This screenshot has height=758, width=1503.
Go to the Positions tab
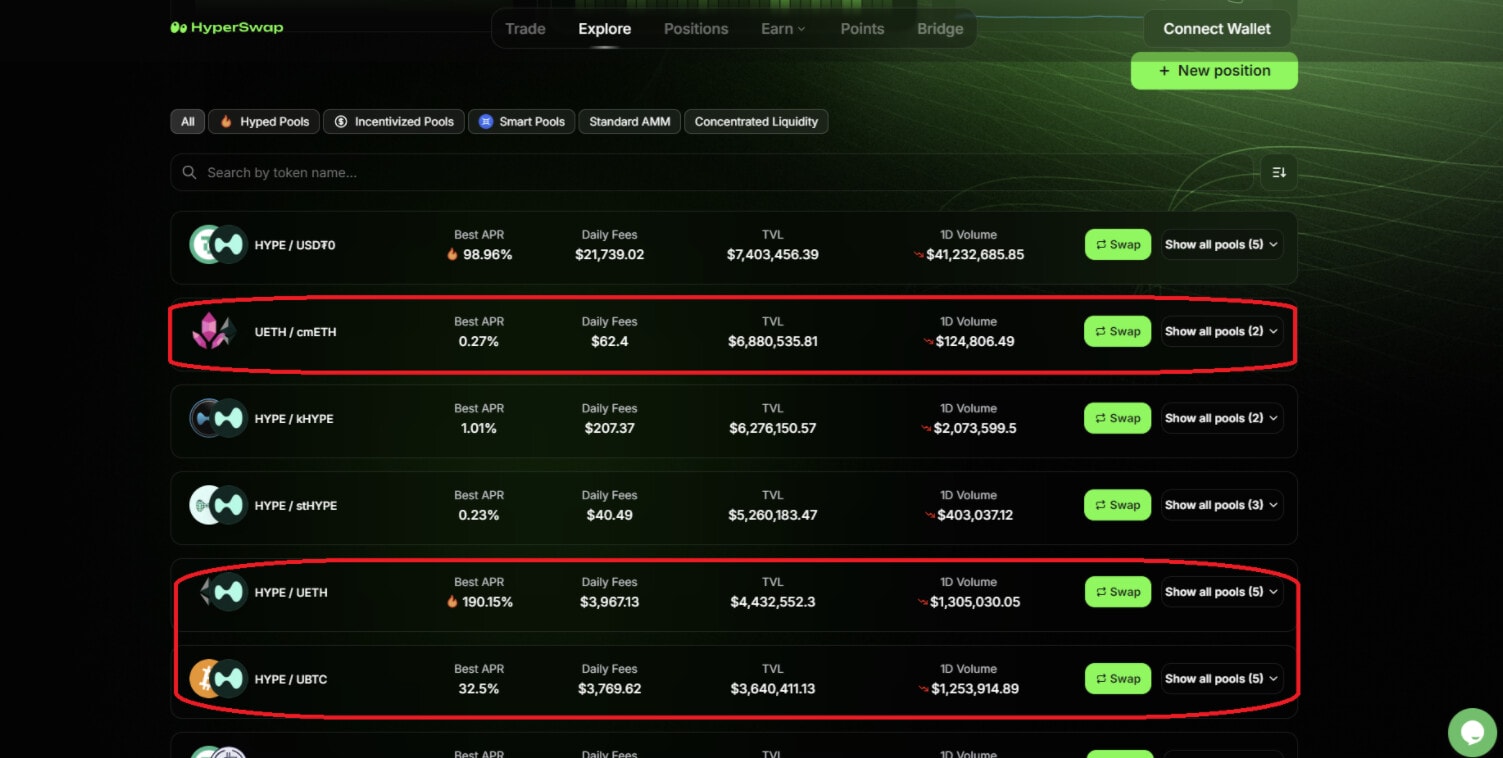coord(696,29)
